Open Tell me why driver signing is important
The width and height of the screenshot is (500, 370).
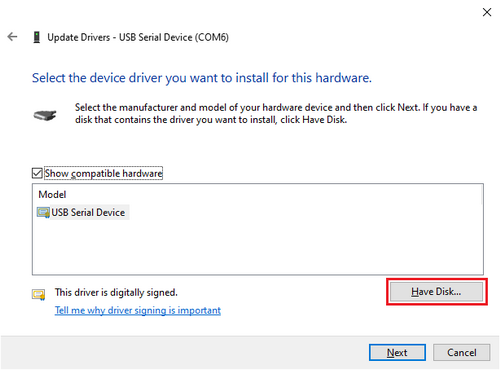click(x=138, y=310)
